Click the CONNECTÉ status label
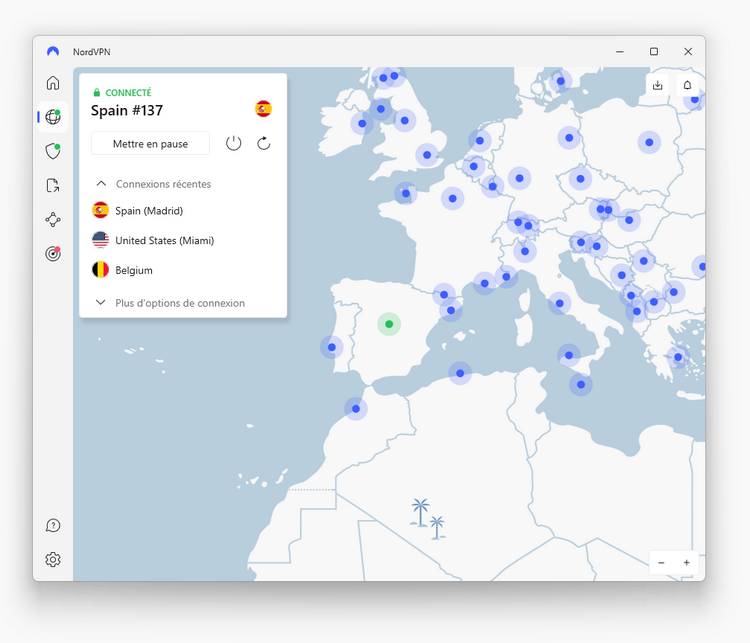The width and height of the screenshot is (750, 643). coord(128,92)
